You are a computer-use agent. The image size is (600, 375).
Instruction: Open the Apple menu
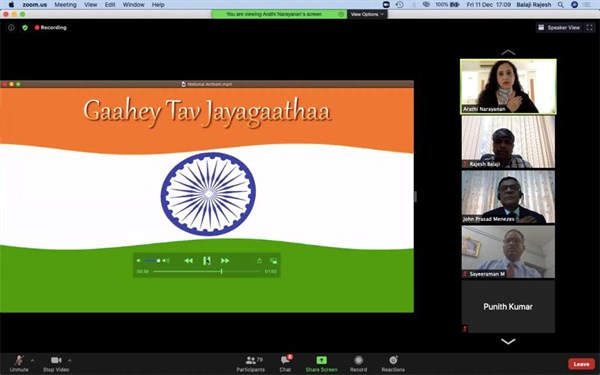(11, 5)
